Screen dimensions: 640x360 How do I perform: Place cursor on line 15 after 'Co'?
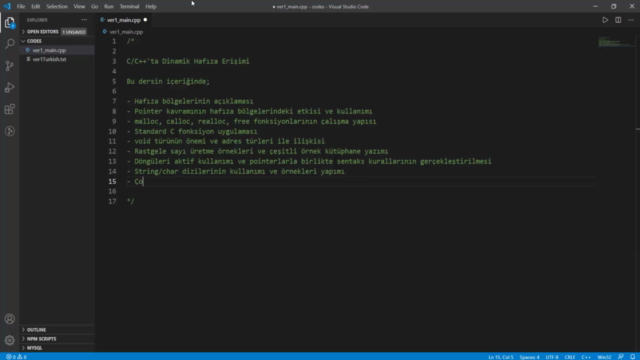tap(144, 182)
